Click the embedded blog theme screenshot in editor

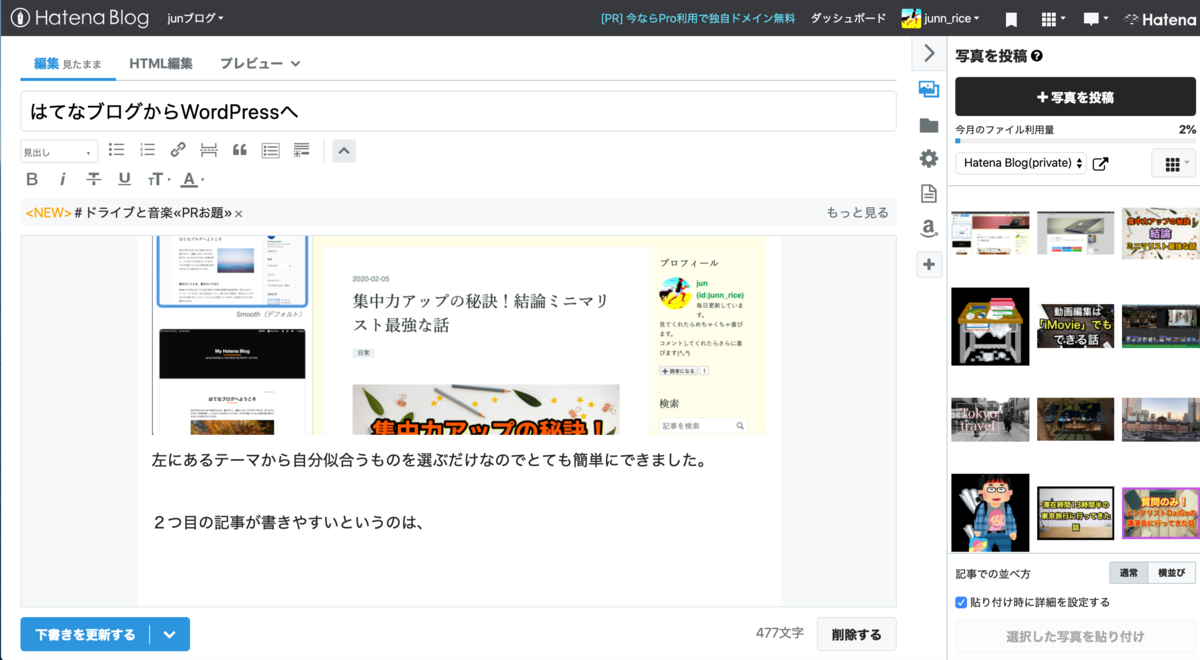click(x=458, y=335)
